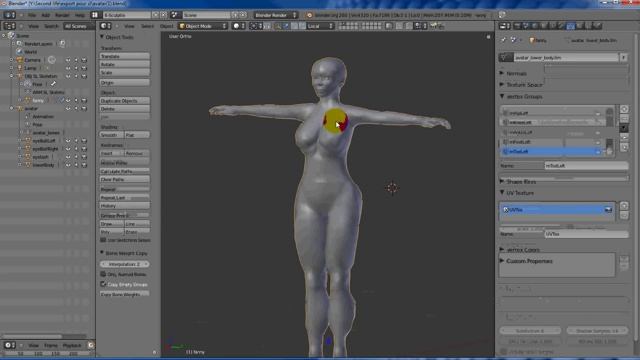The image size is (640, 360).
Task: Click the Duplicate Objects button
Action: pos(124,100)
